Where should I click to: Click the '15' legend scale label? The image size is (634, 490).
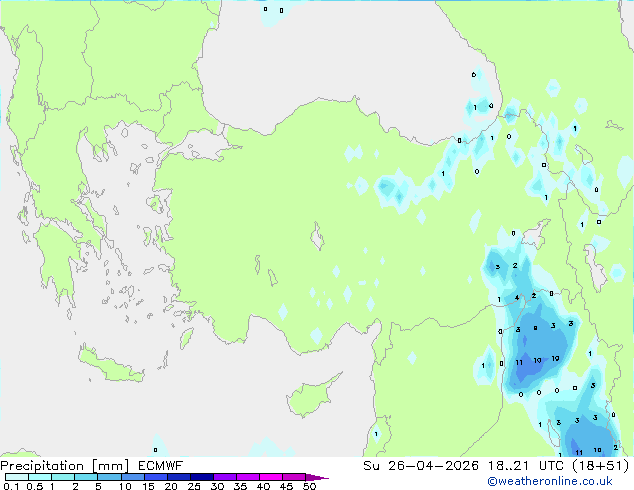pyautogui.click(x=148, y=486)
